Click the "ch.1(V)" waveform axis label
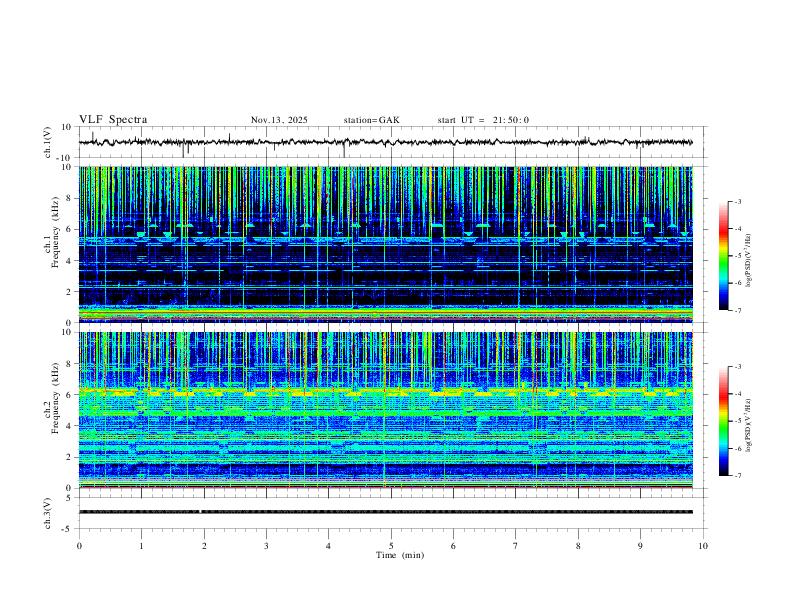This screenshot has width=792, height=612. click(48, 142)
